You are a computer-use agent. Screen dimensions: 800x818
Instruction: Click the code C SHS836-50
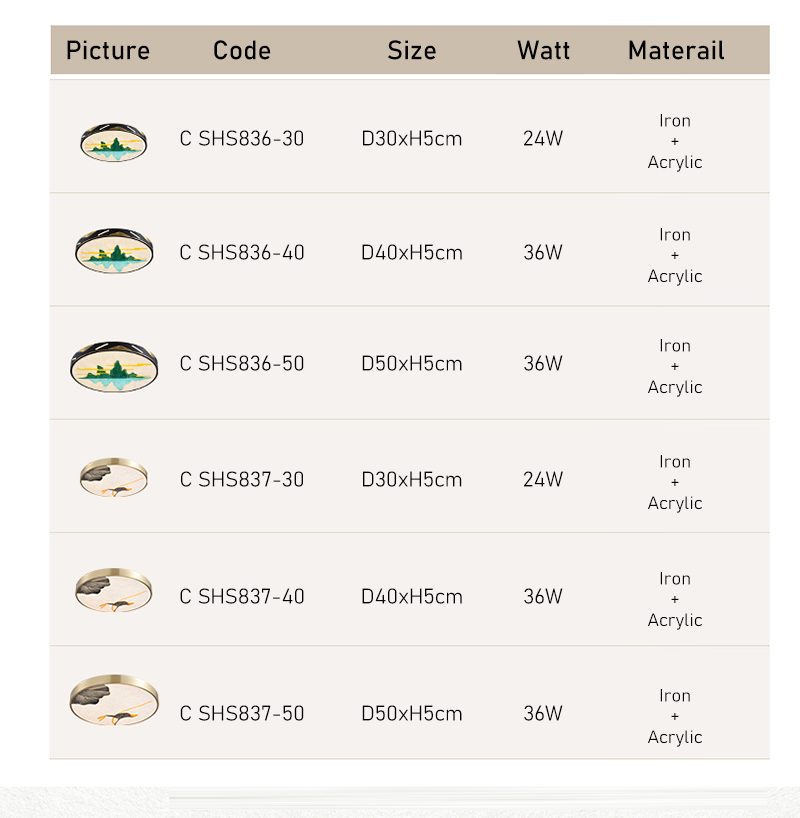point(242,364)
